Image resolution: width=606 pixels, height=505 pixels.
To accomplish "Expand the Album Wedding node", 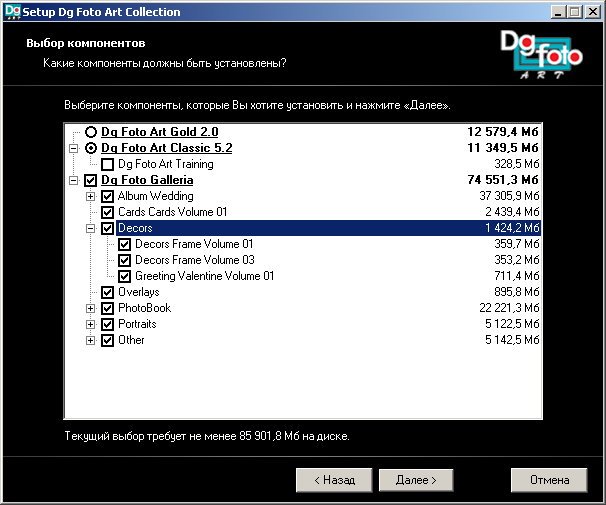I will (90, 196).
